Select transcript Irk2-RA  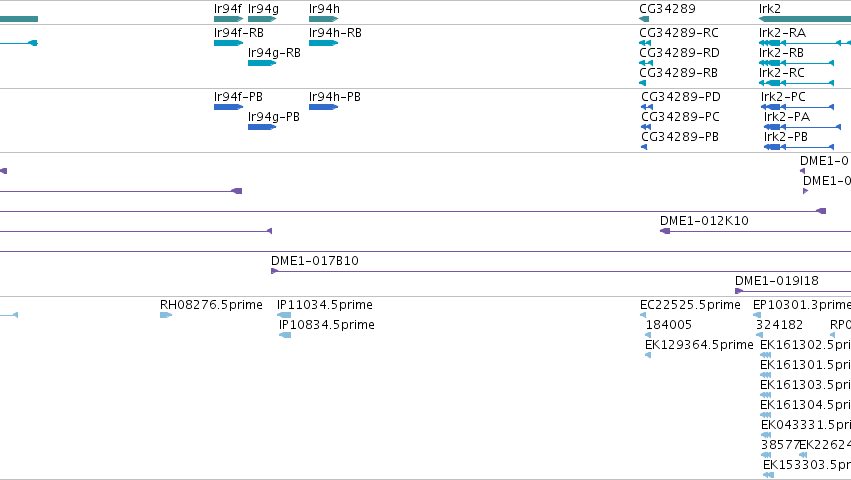pos(805,43)
